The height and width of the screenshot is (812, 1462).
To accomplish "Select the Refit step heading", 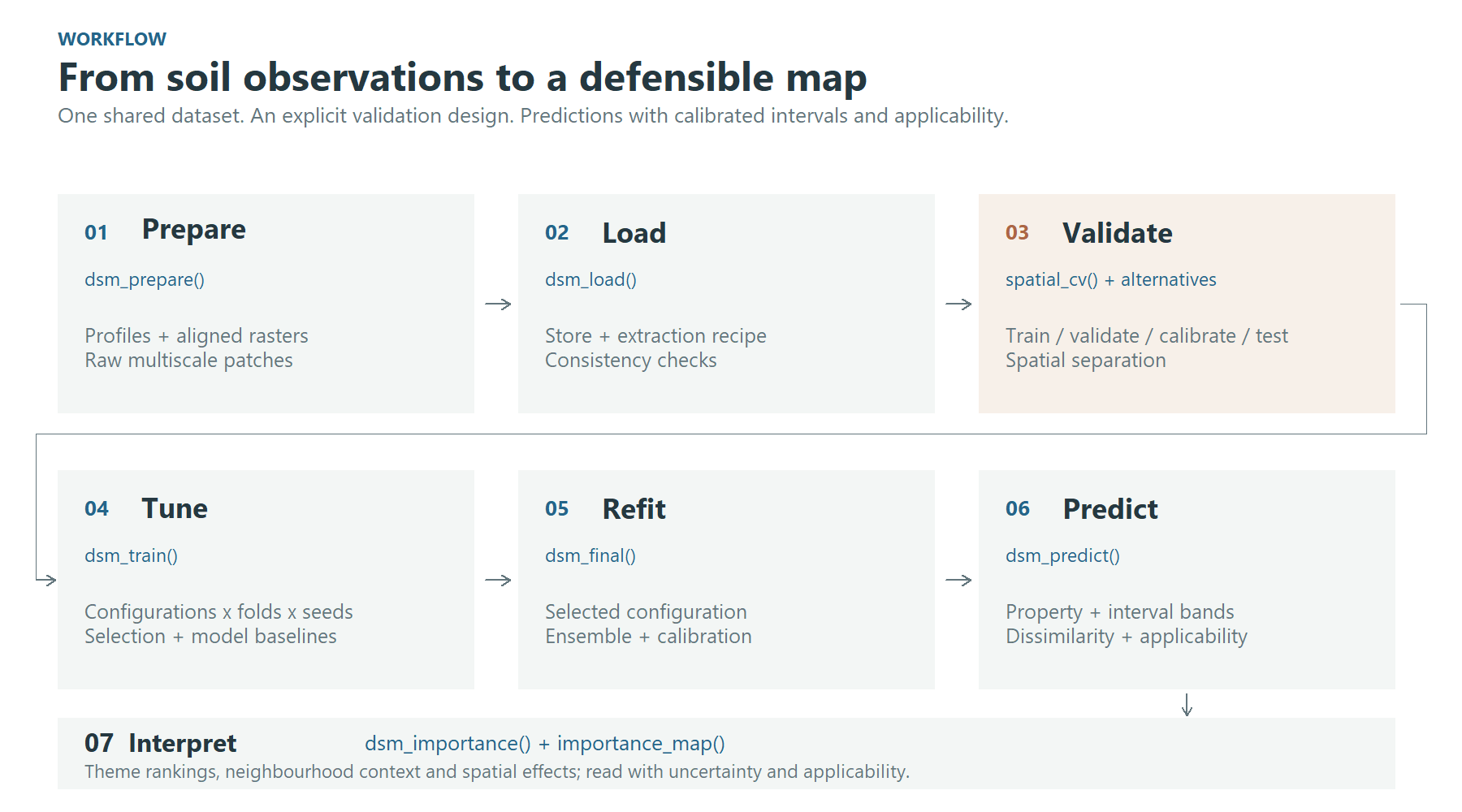I will (x=634, y=509).
